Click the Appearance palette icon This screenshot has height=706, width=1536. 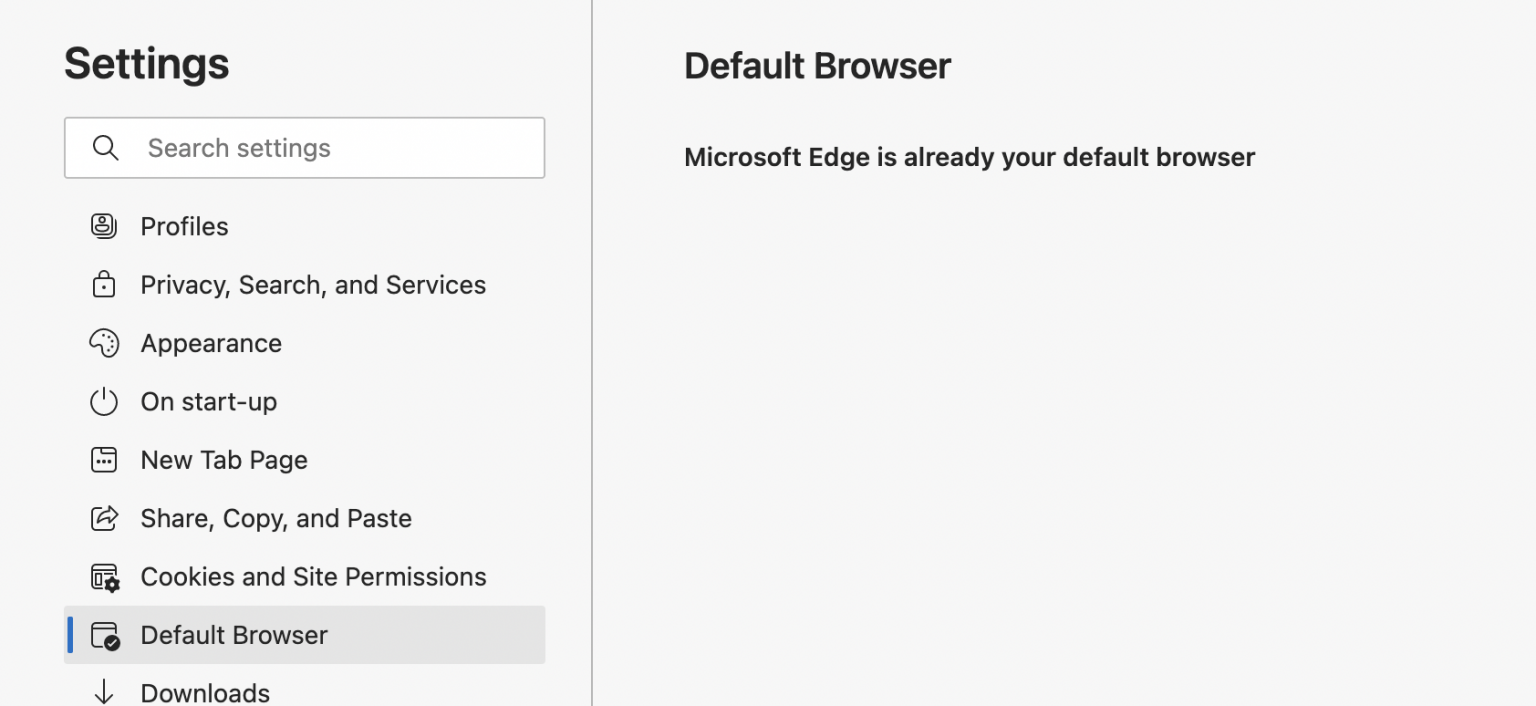click(104, 343)
